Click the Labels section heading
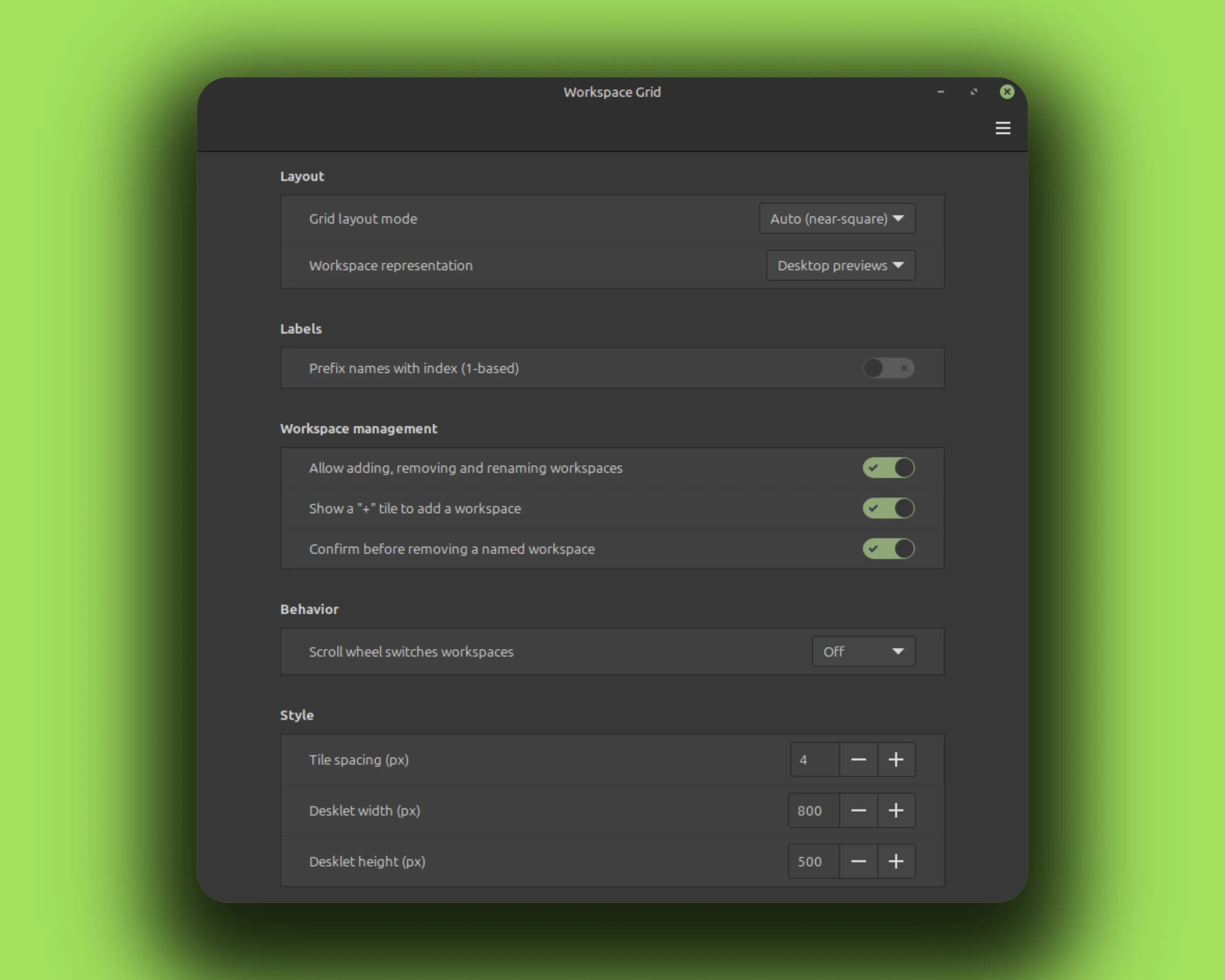 tap(301, 328)
